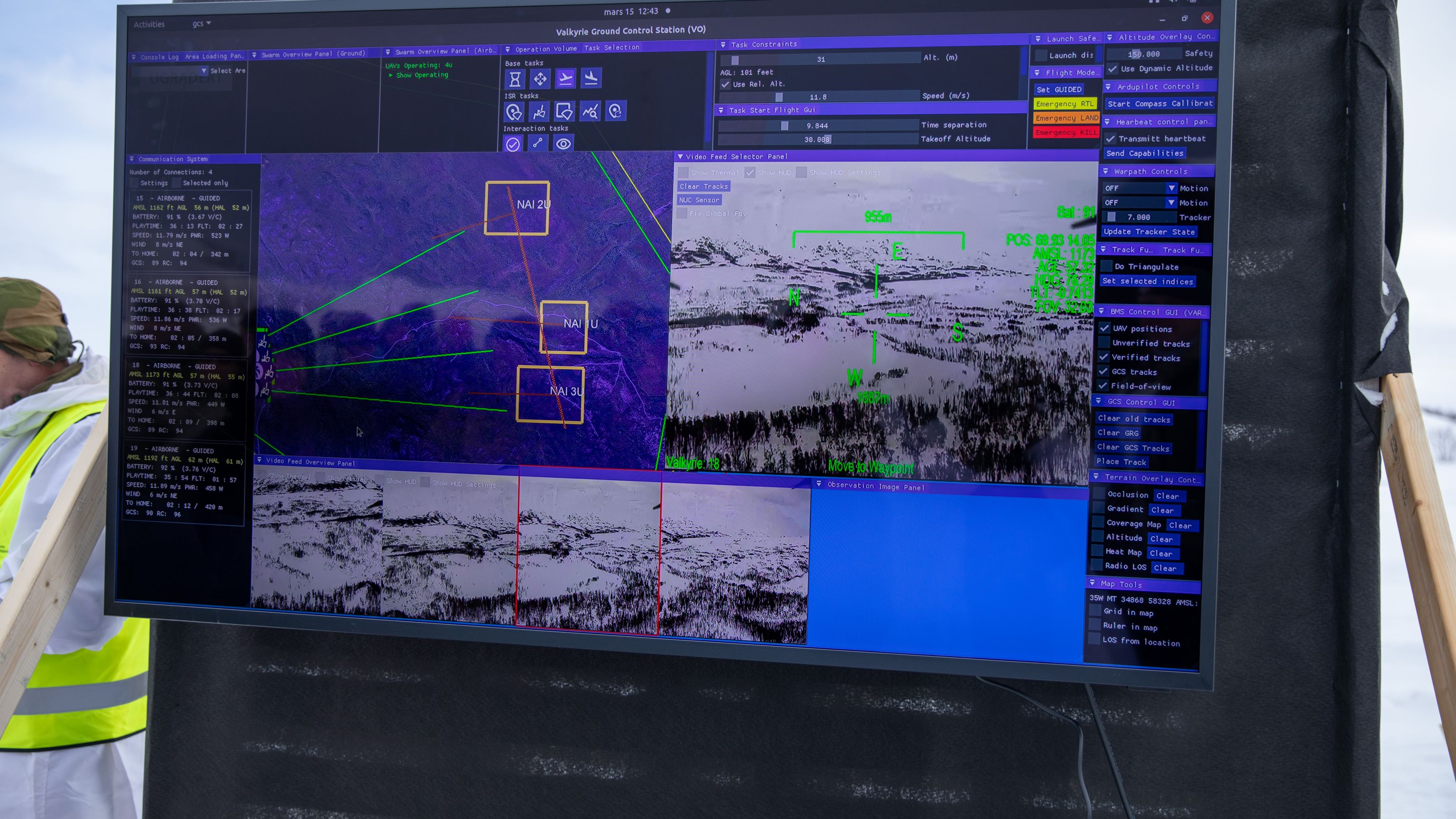The height and width of the screenshot is (819, 1456).
Task: Toggle the Use Rel. Alt. checkbox
Action: click(x=725, y=84)
